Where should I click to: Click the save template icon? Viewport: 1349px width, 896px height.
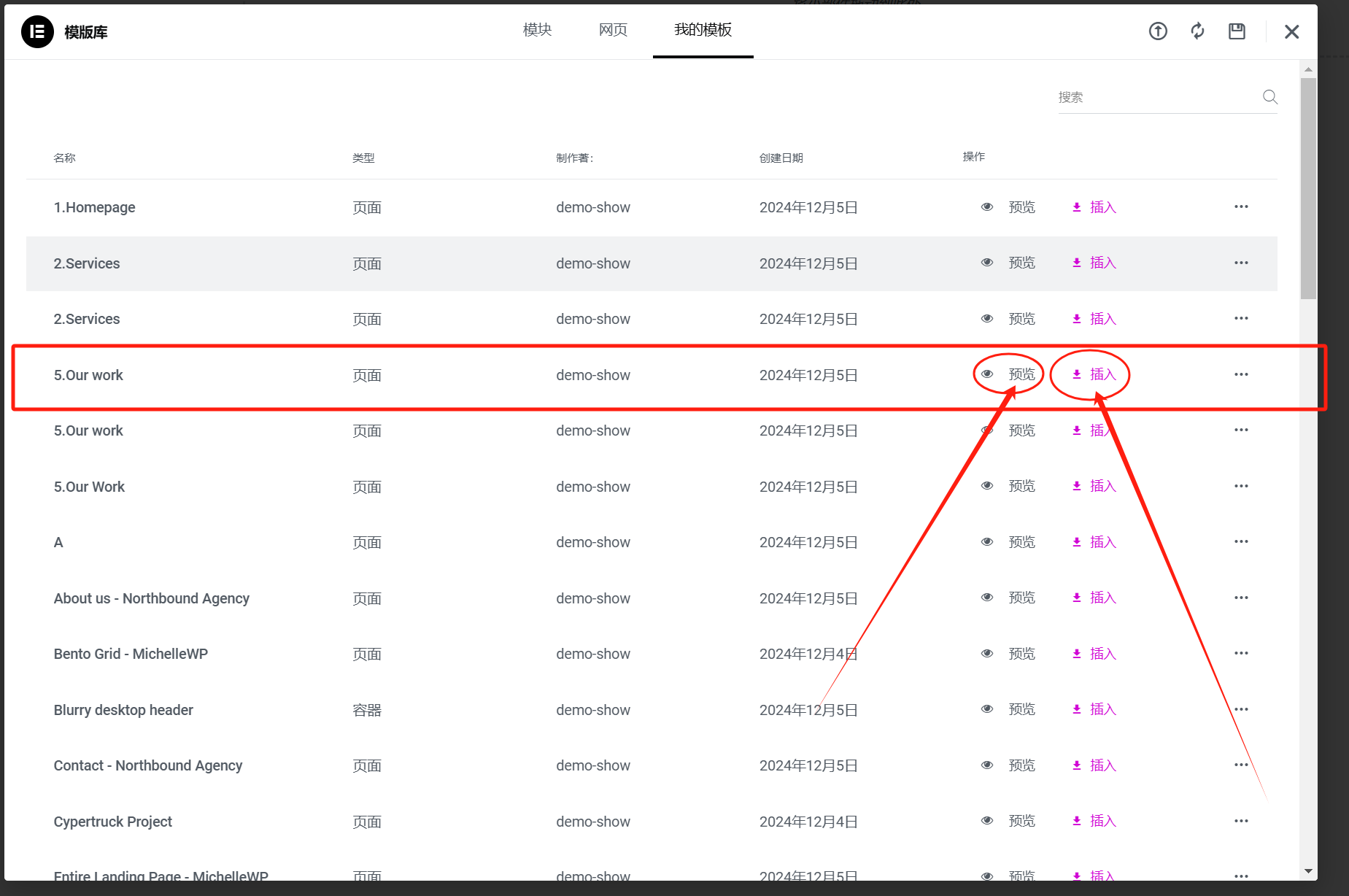(1237, 31)
